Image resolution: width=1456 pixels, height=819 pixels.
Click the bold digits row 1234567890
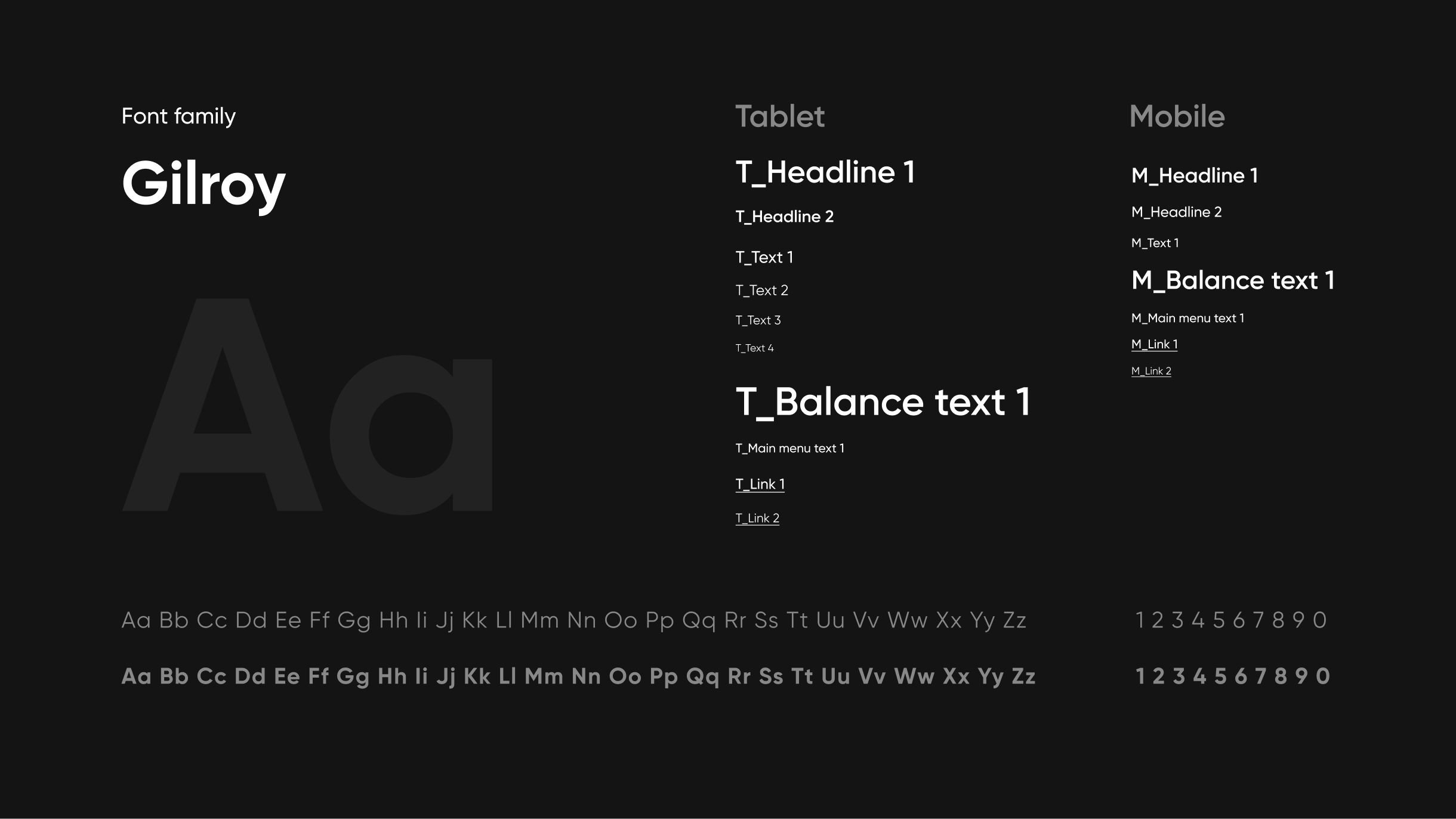pyautogui.click(x=1232, y=676)
